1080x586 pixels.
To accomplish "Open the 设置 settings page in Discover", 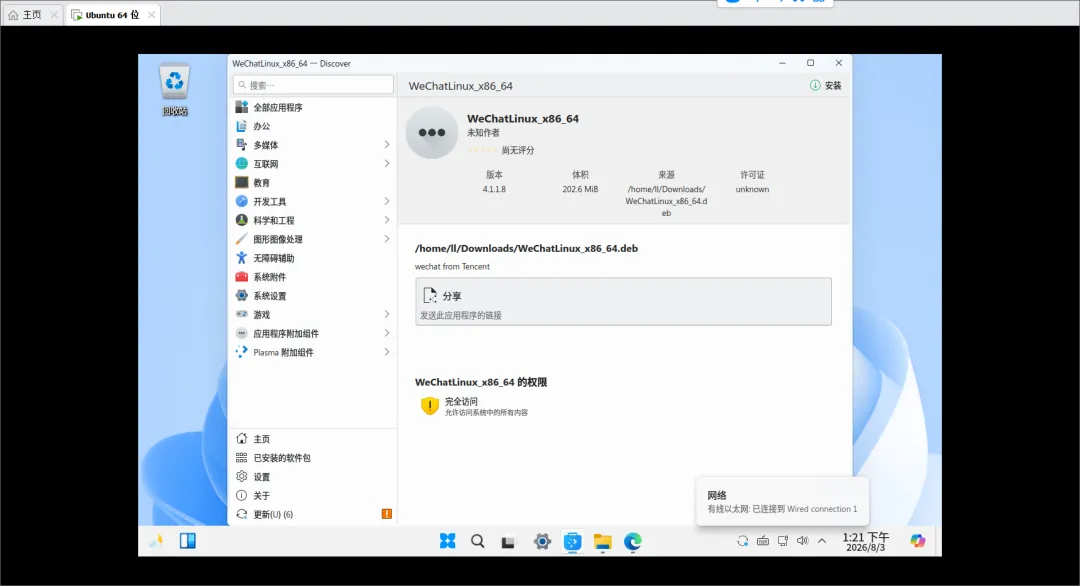I will pos(313,477).
